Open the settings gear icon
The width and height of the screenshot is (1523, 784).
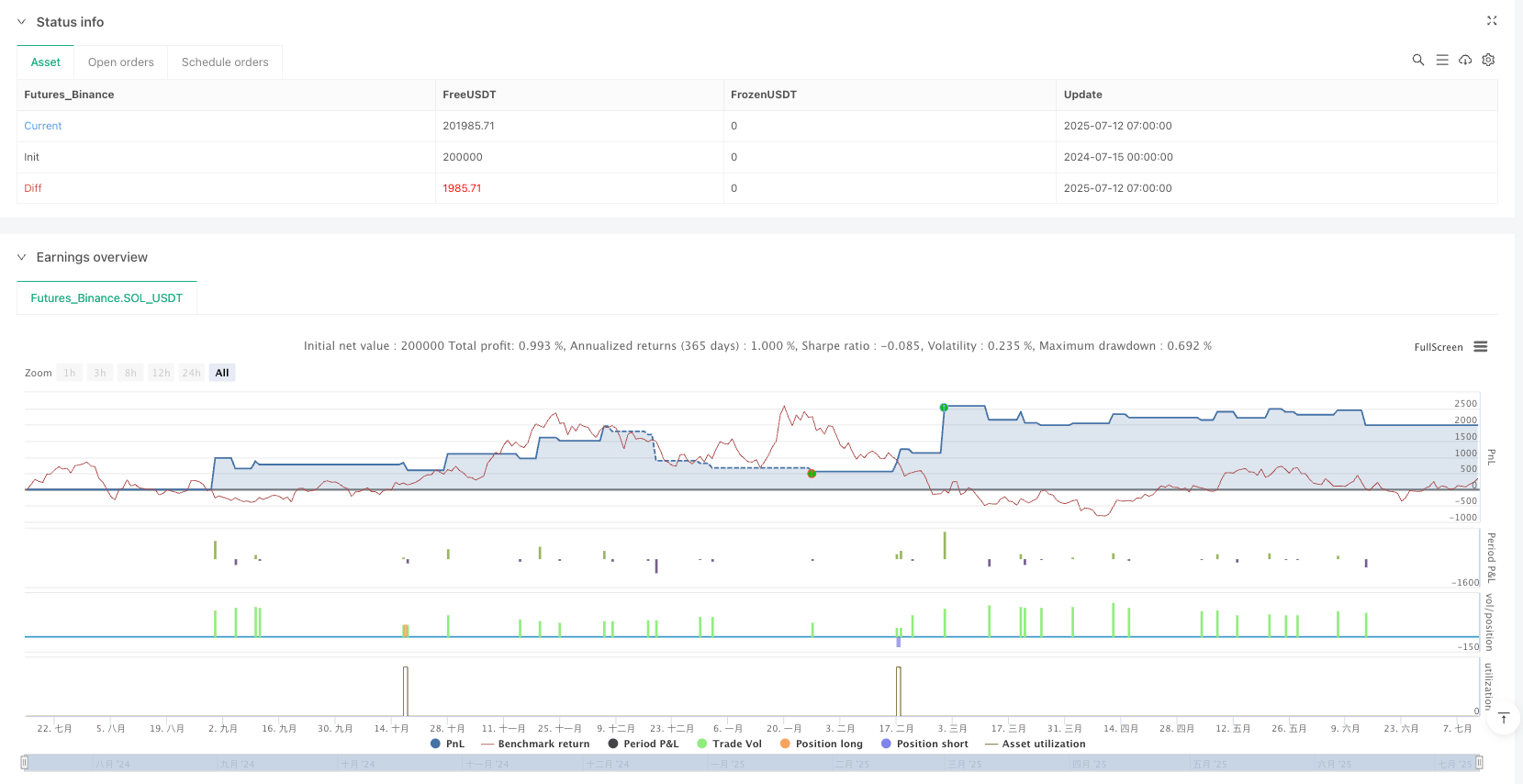pyautogui.click(x=1488, y=60)
